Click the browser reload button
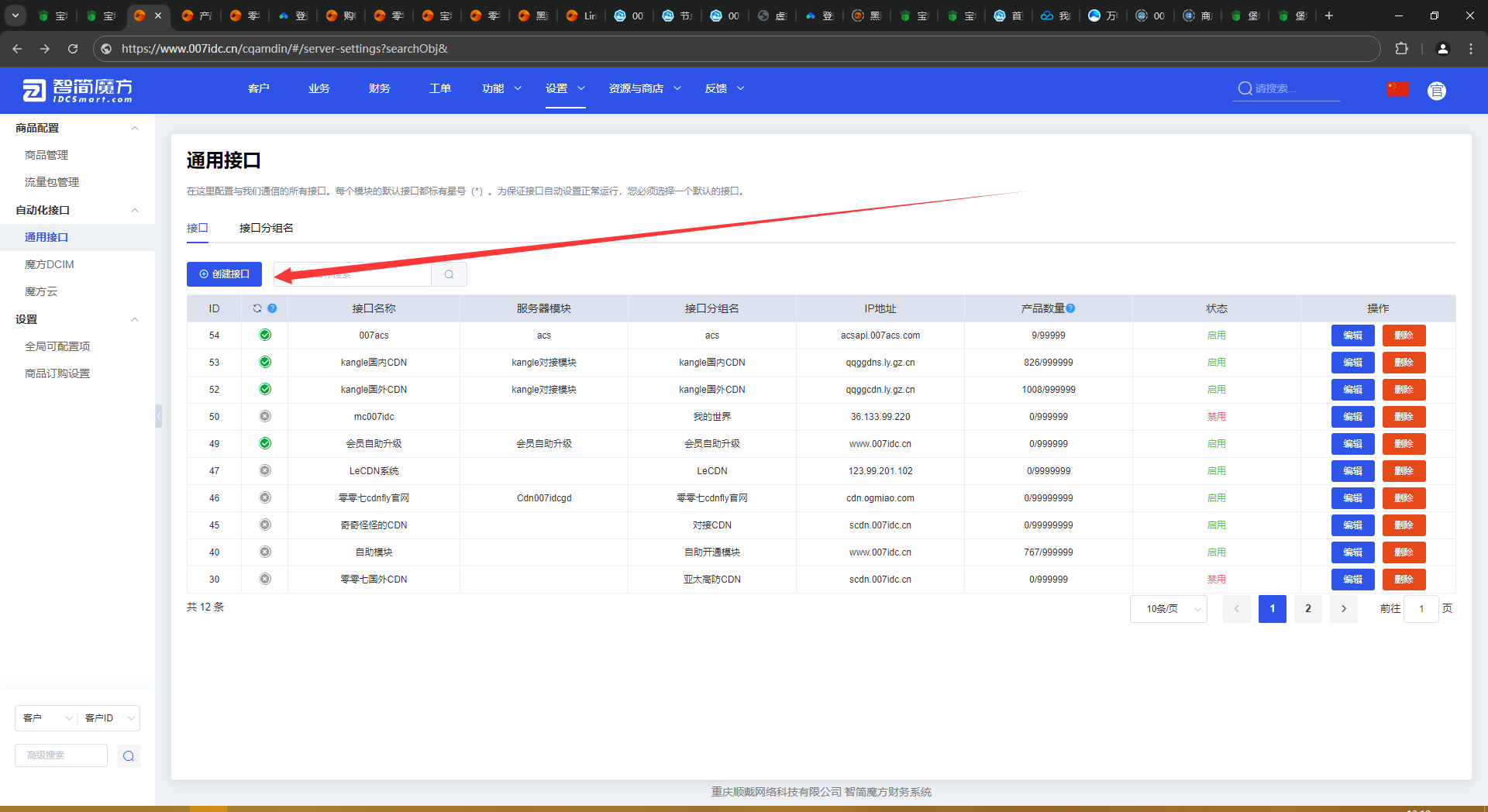This screenshot has height=812, width=1488. 73,49
